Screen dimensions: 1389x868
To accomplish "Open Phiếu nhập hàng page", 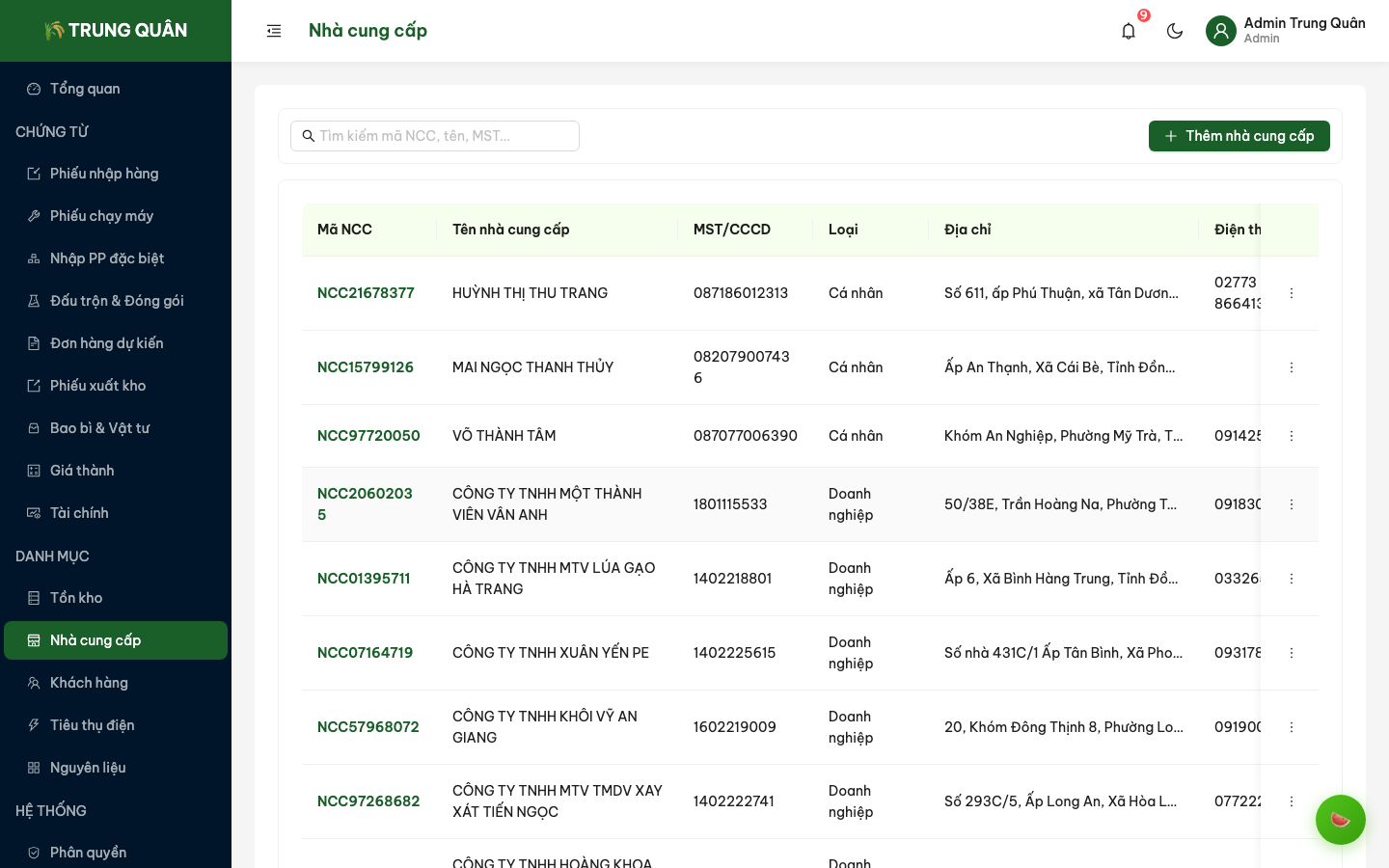I will click(x=104, y=174).
